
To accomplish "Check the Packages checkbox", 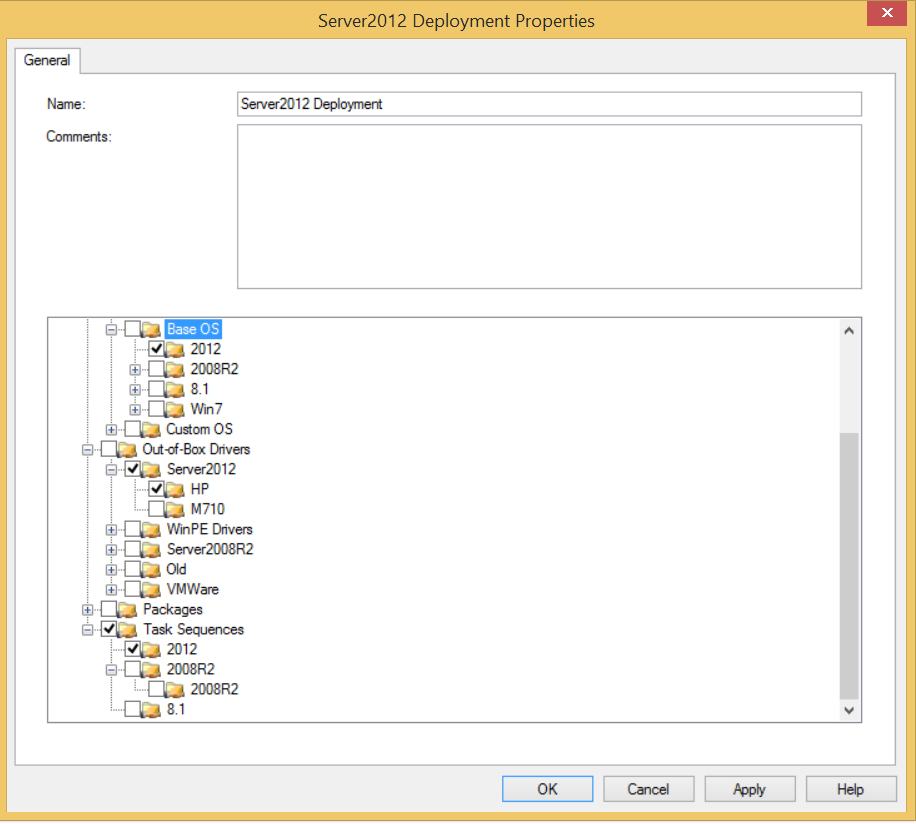I will pyautogui.click(x=109, y=609).
